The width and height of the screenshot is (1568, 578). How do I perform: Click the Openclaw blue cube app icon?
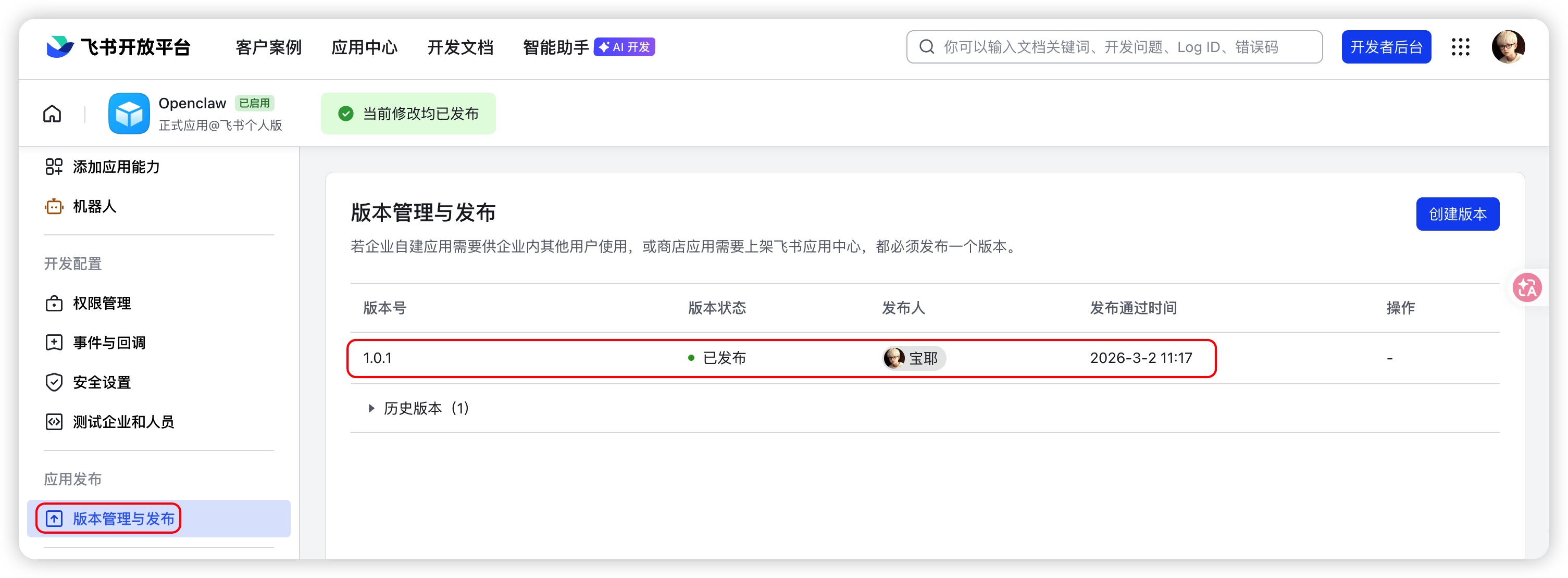coord(129,114)
